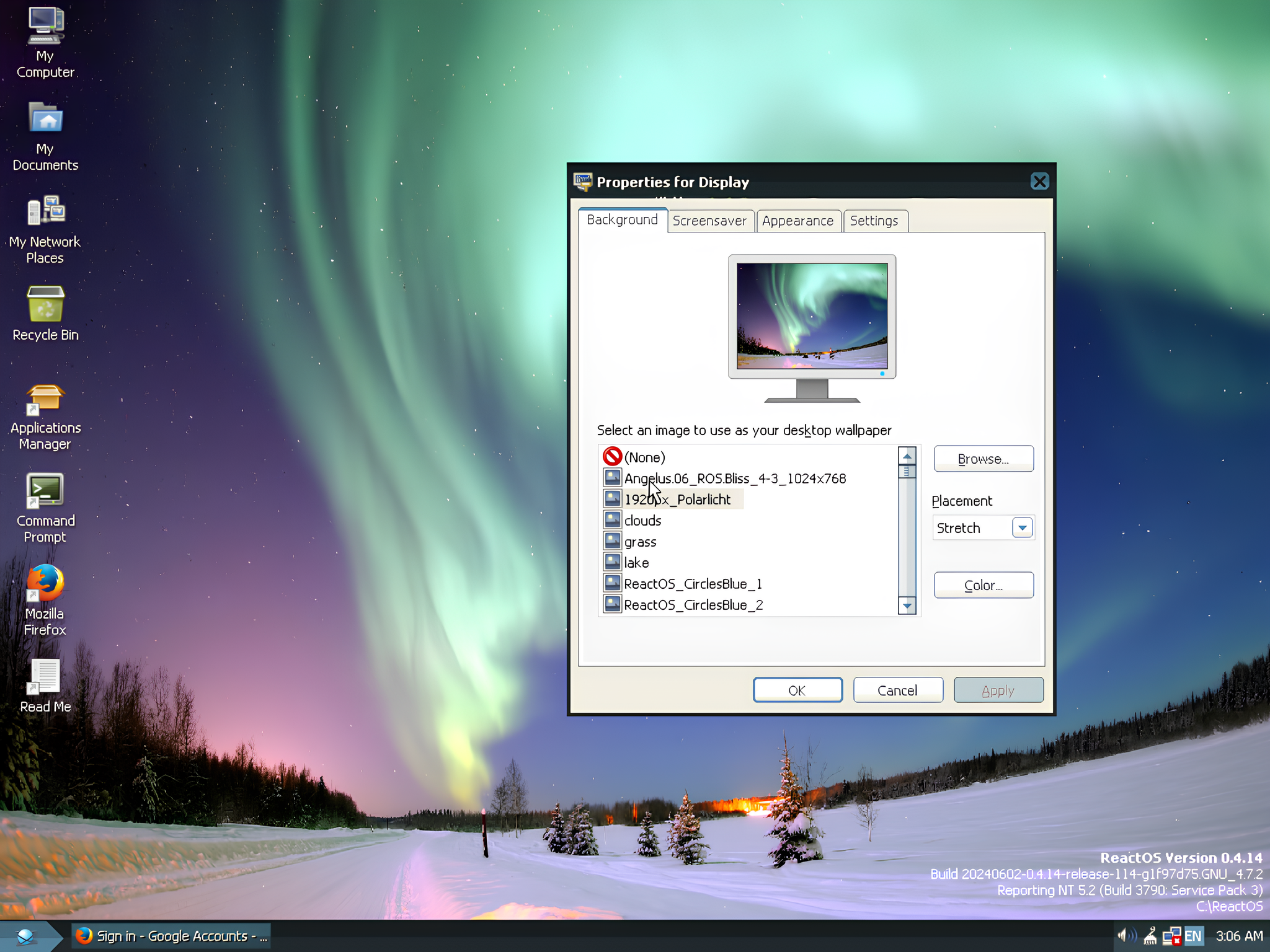Click the safely remove hardware tray icon

[1150, 936]
